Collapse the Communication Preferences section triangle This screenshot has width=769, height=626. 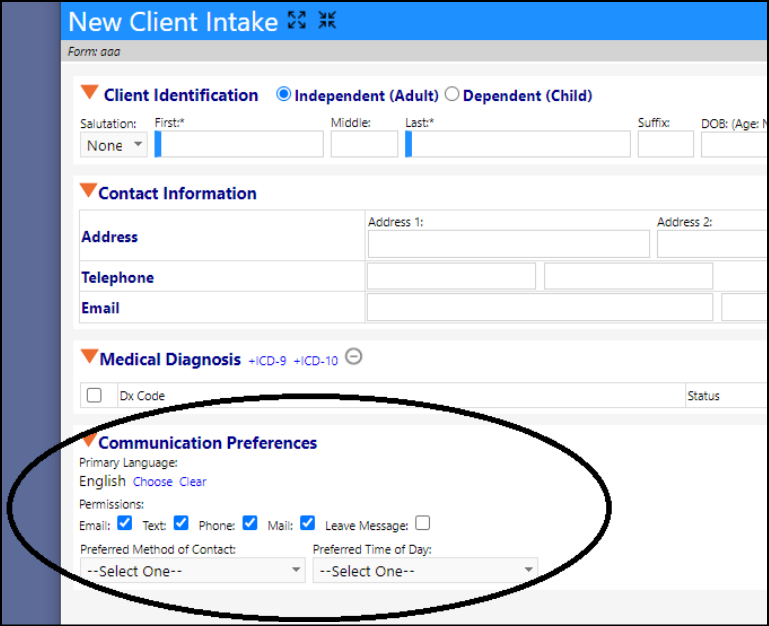(x=89, y=440)
